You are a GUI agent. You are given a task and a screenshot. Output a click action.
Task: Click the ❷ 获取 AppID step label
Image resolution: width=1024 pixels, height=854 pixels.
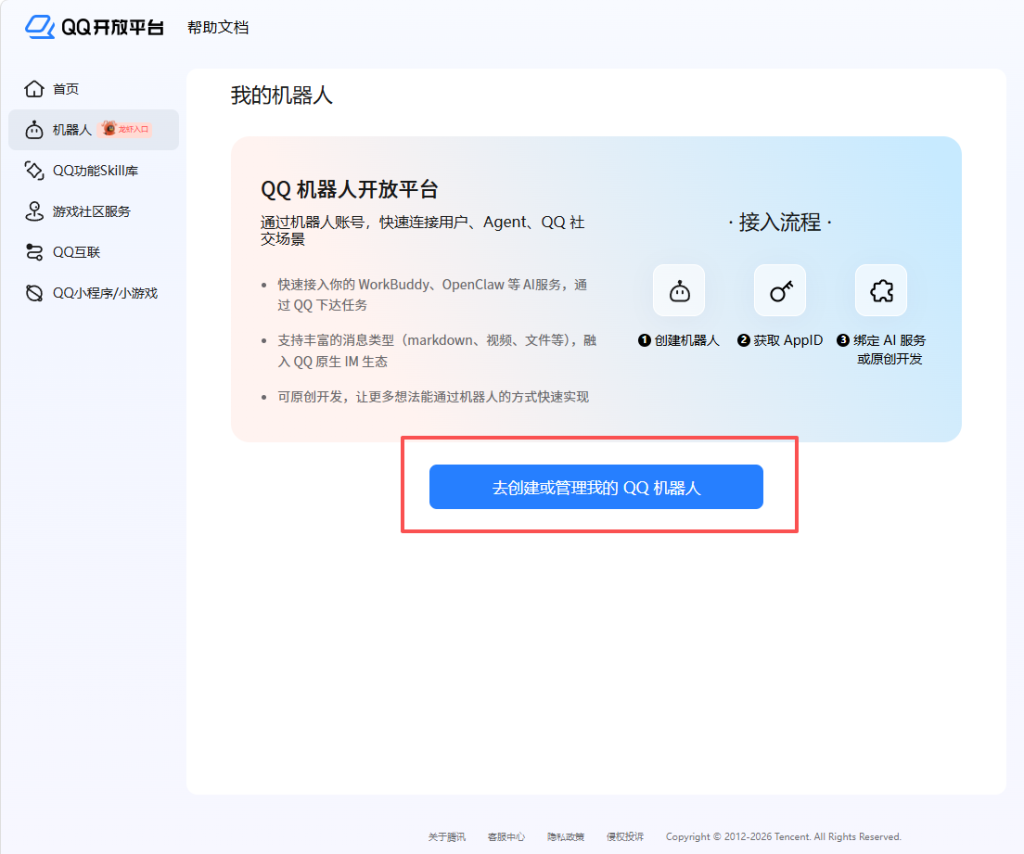coord(780,340)
